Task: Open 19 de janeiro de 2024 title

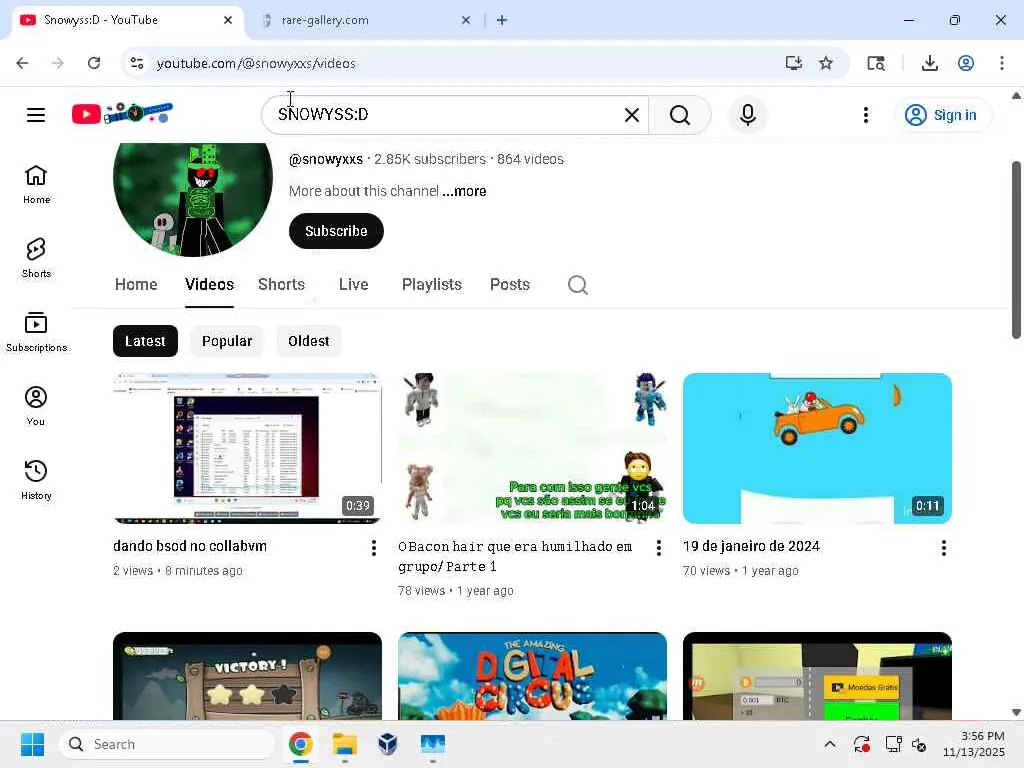Action: 751,546
